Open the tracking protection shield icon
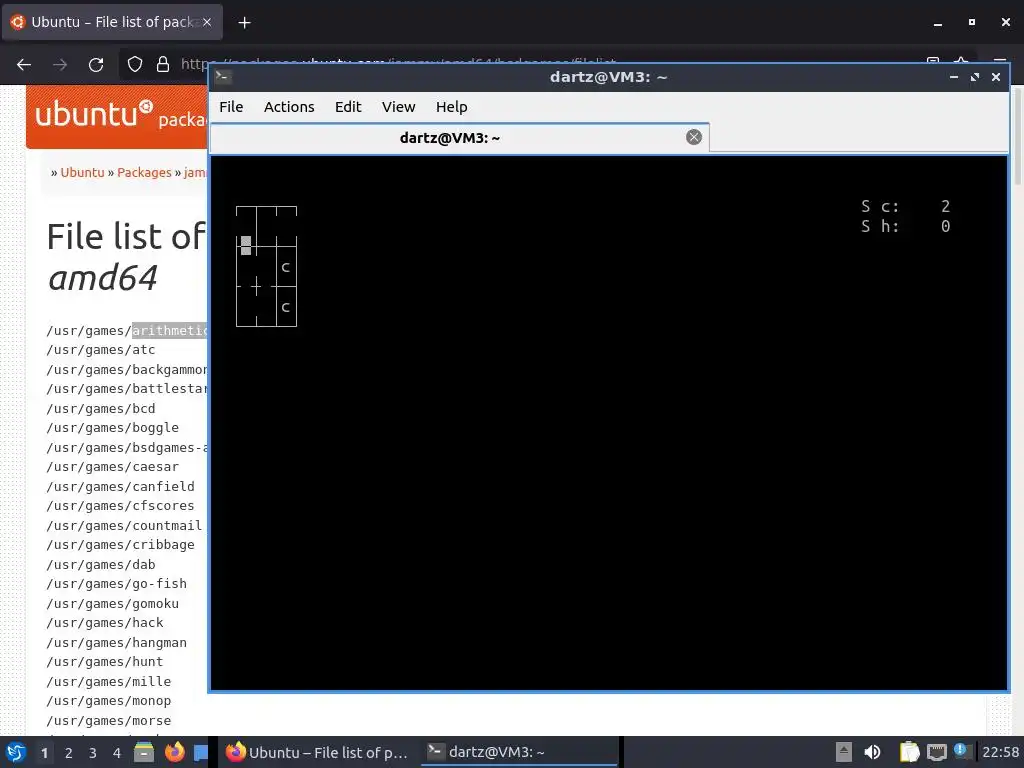This screenshot has height=768, width=1024. pos(135,64)
